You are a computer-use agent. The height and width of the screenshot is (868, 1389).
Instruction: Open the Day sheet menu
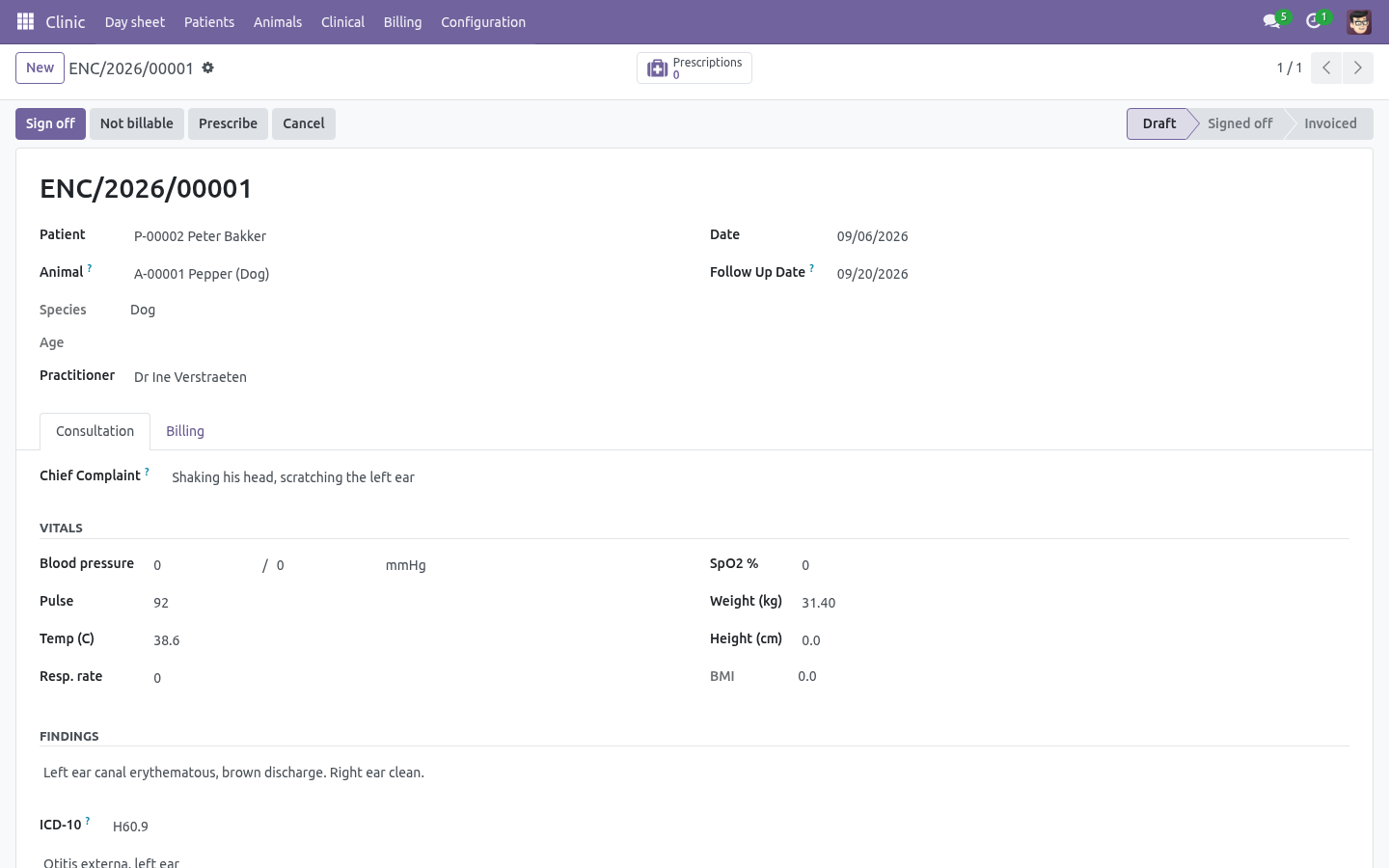pos(135,22)
